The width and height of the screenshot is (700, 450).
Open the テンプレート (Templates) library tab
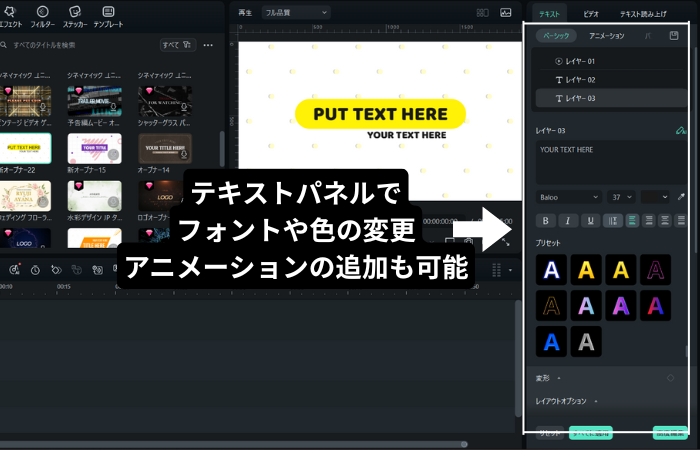point(108,17)
